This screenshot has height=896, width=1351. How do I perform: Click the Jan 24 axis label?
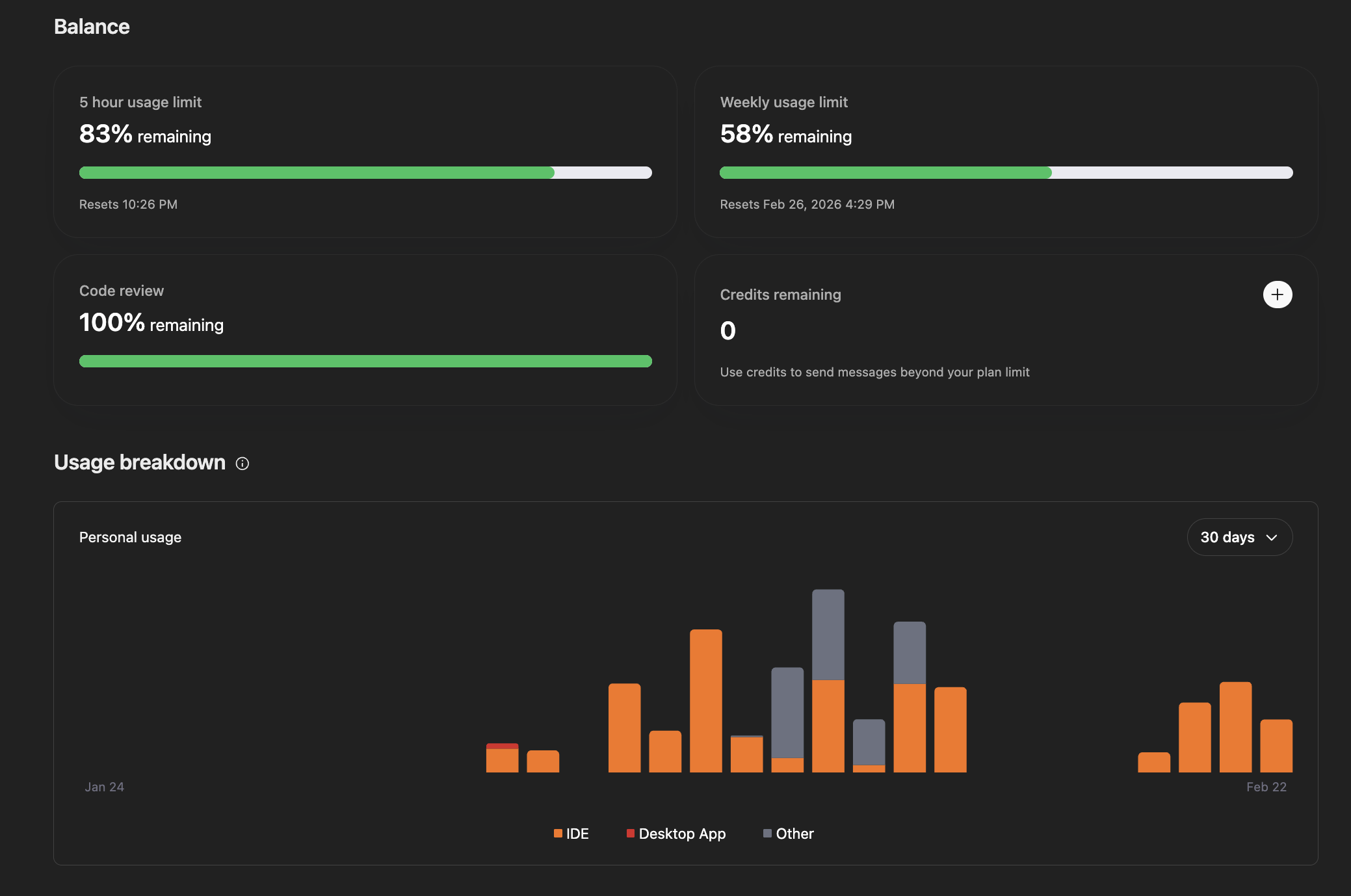coord(104,787)
